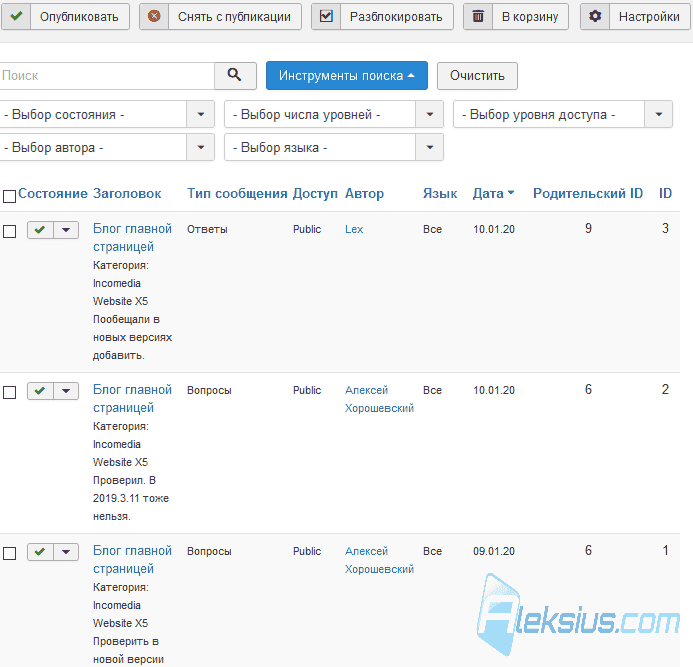
Task: Click Вопросы cell in row ID 2
Action: tap(209, 390)
